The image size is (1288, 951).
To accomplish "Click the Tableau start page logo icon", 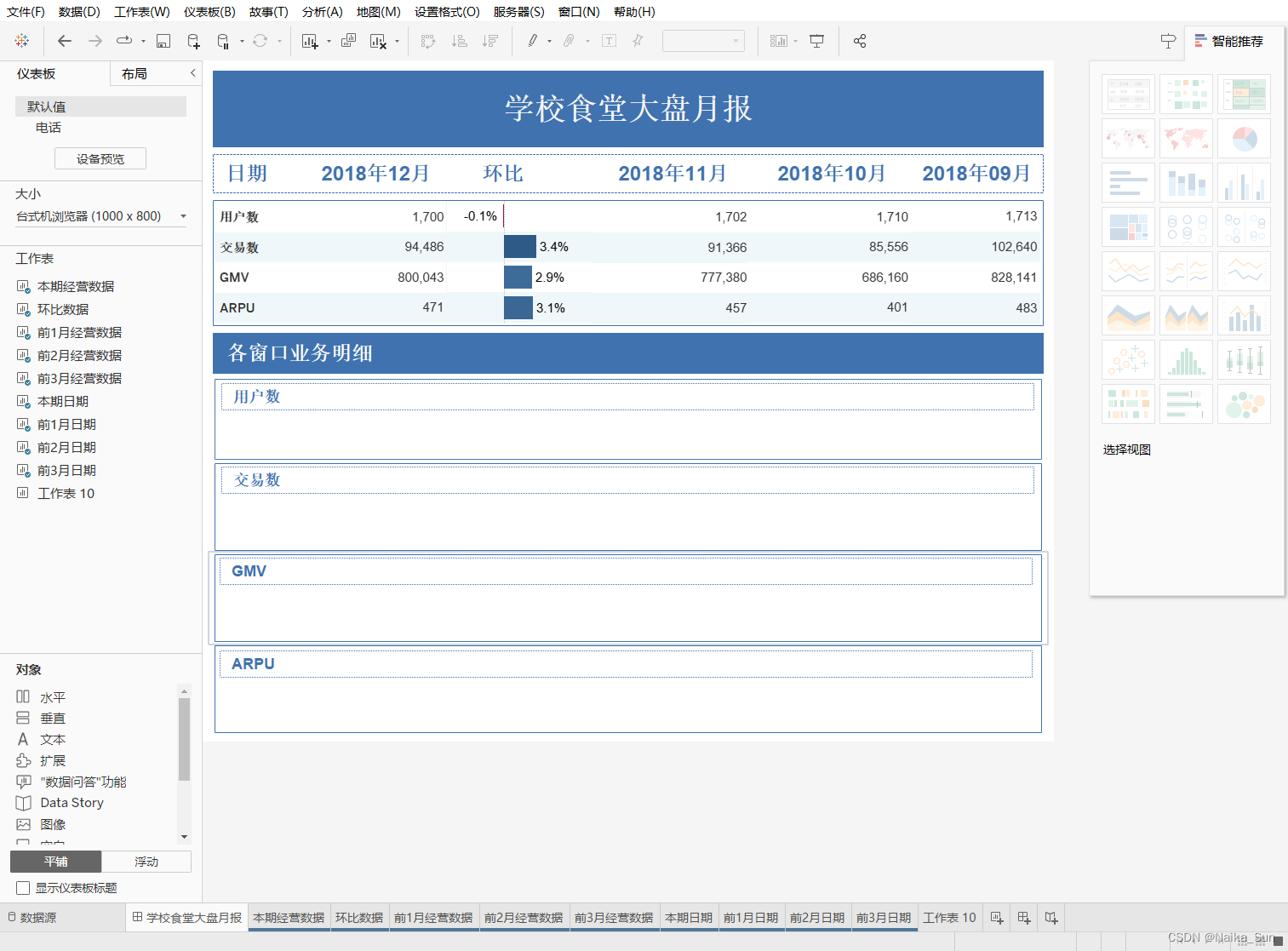I will [x=22, y=41].
